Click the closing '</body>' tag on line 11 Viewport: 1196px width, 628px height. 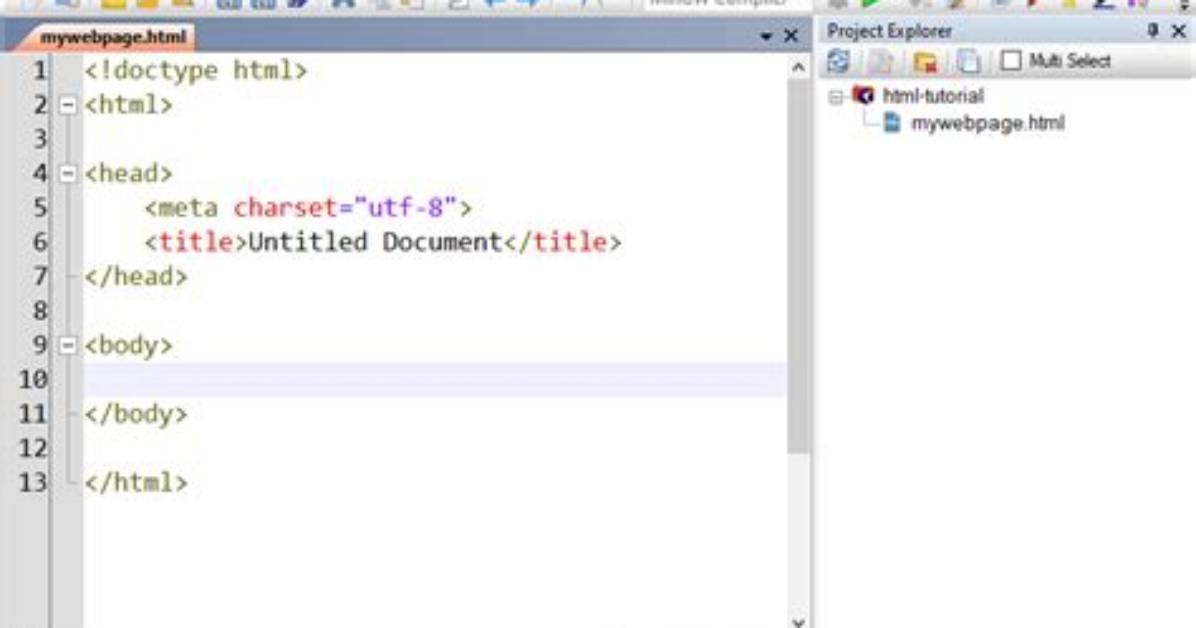136,414
